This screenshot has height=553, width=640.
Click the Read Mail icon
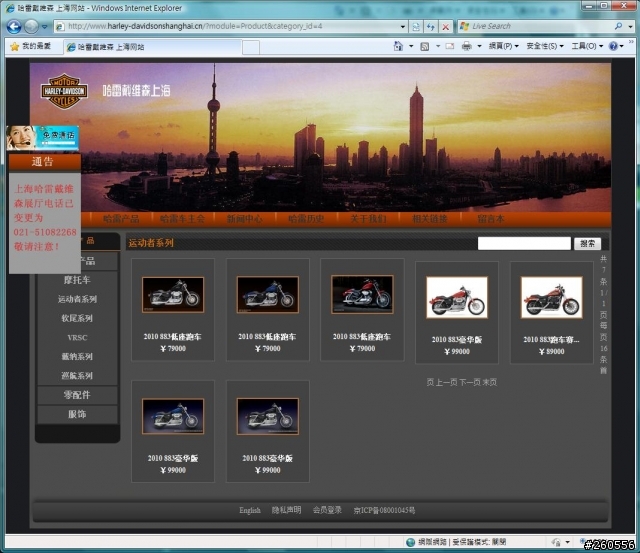click(450, 47)
